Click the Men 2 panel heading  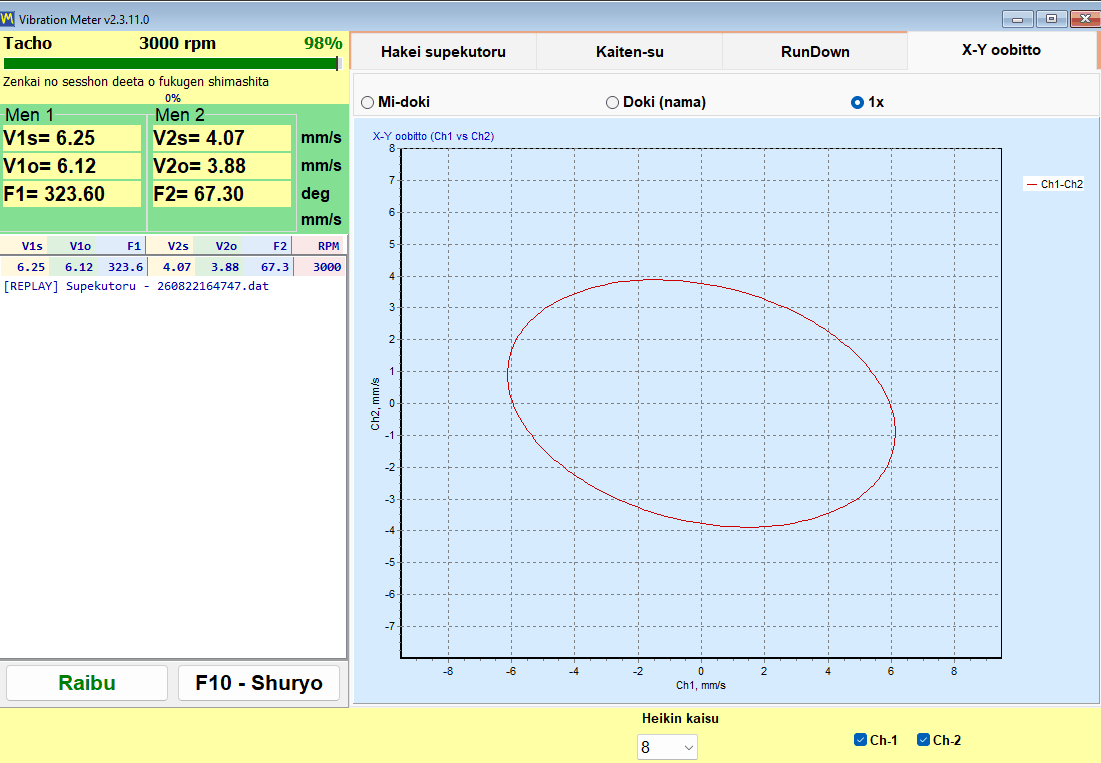tap(180, 114)
